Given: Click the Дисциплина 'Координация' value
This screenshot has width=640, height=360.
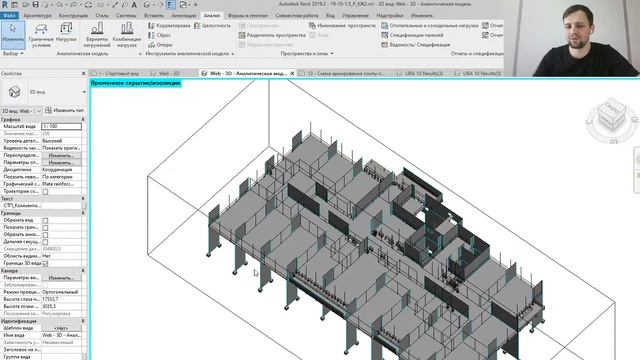Looking at the screenshot, I should [62, 169].
